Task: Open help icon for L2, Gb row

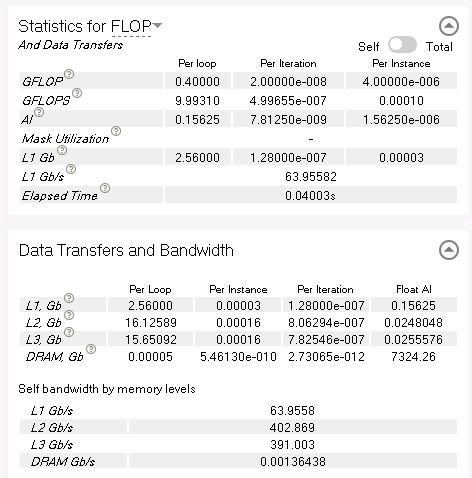Action: (69, 315)
